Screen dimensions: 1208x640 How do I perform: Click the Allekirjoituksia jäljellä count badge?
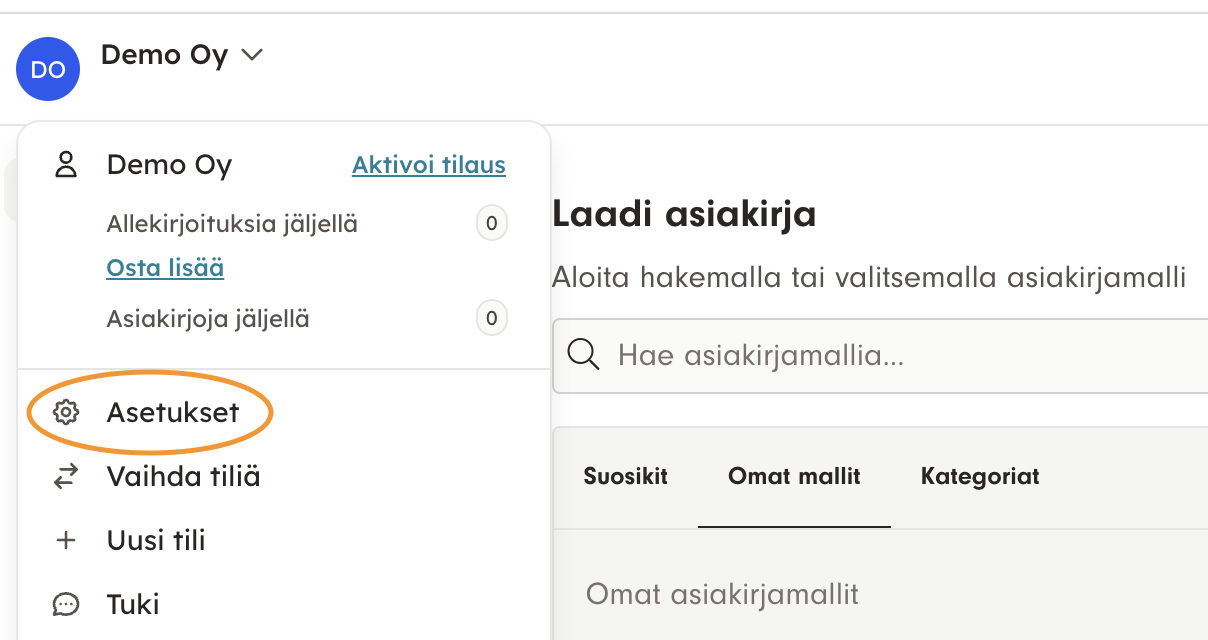491,224
